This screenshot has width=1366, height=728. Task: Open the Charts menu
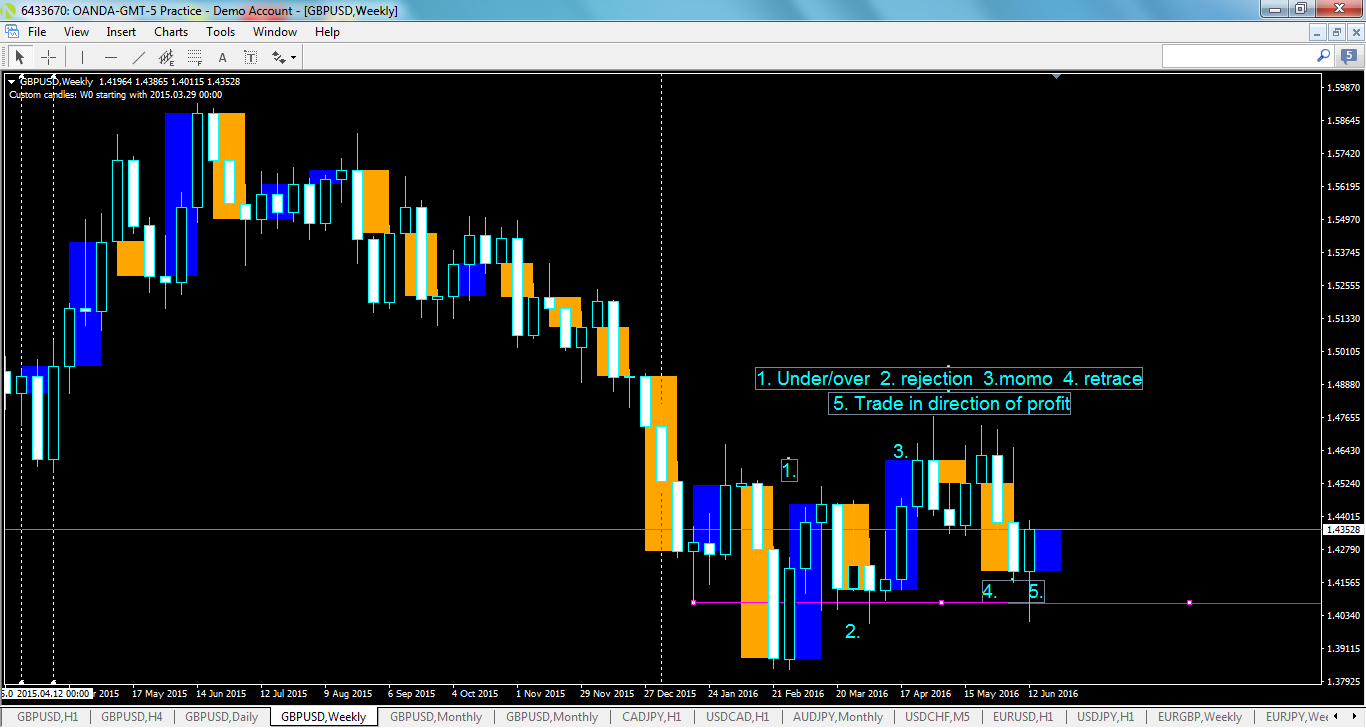click(x=170, y=31)
